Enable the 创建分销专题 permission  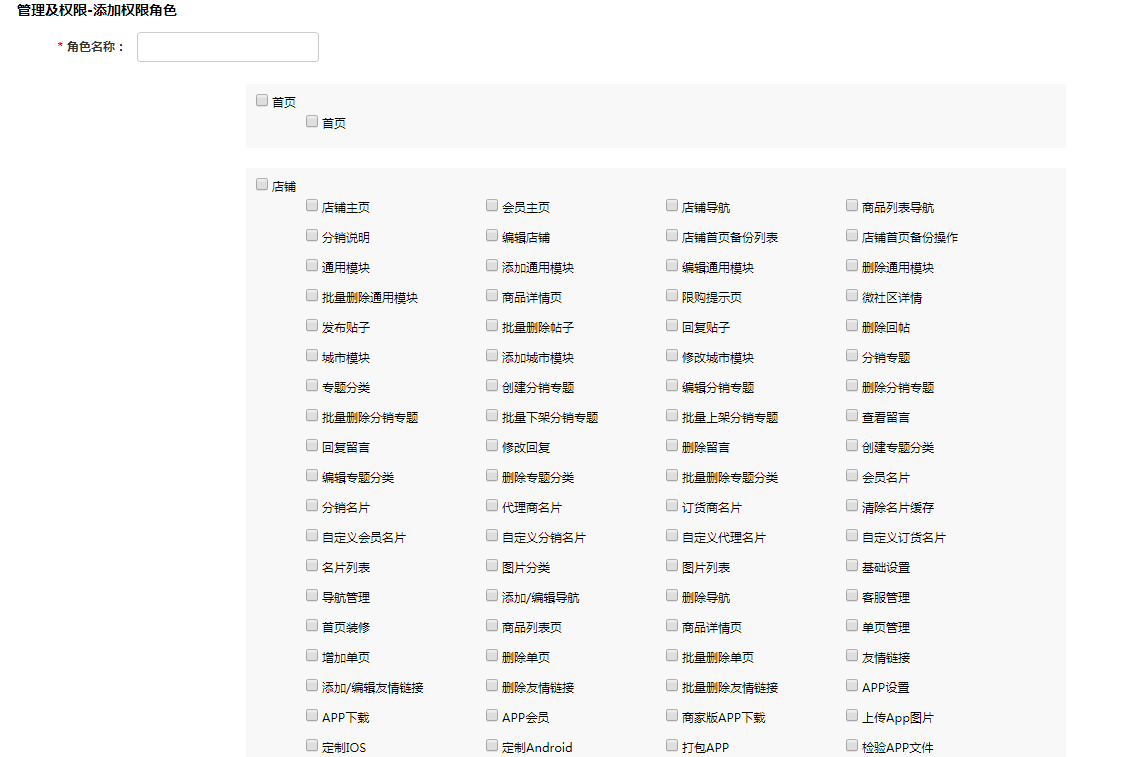coord(492,386)
